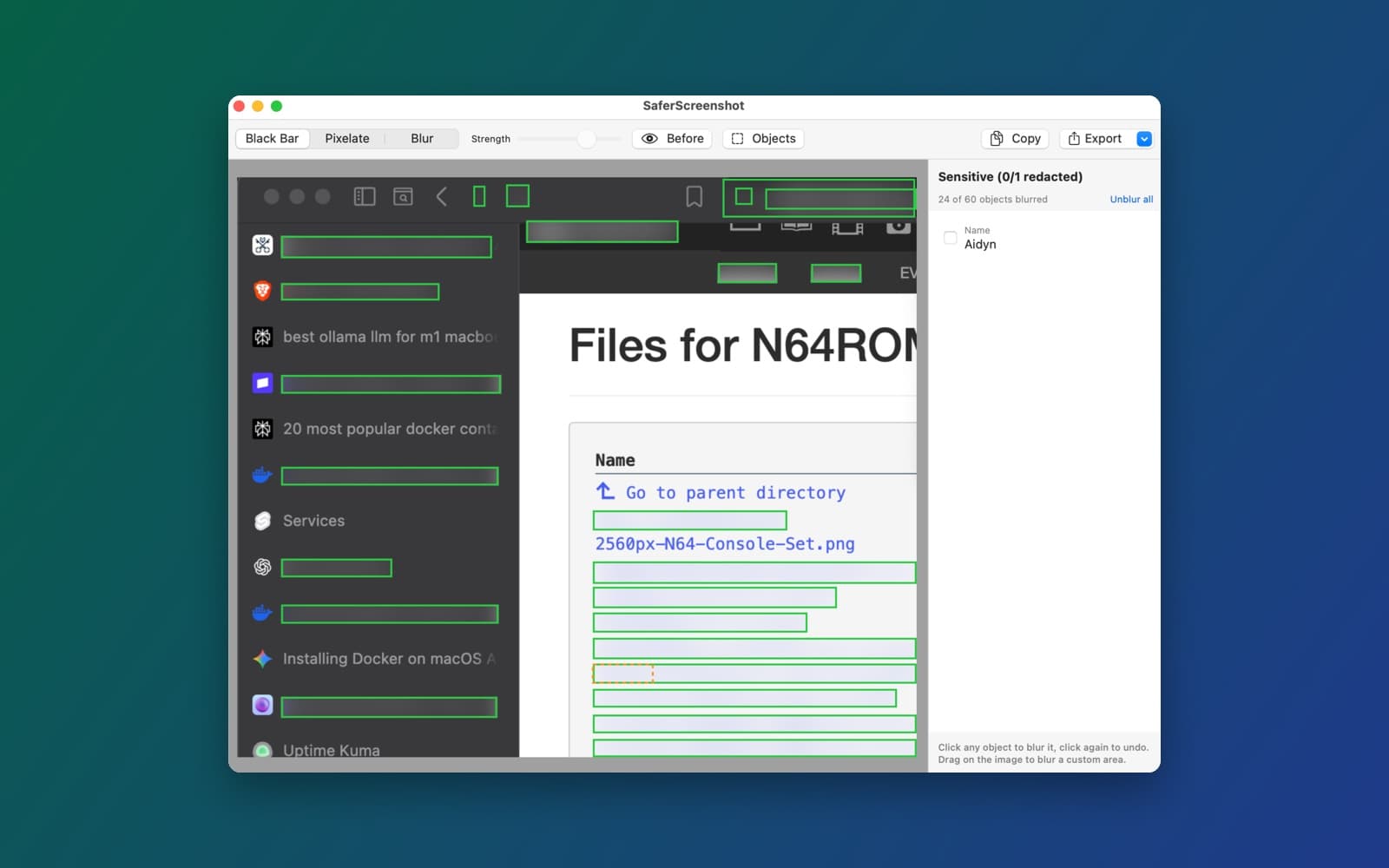1389x868 pixels.
Task: Click the Docker whale icon above Installing Docker
Action: coord(262,613)
